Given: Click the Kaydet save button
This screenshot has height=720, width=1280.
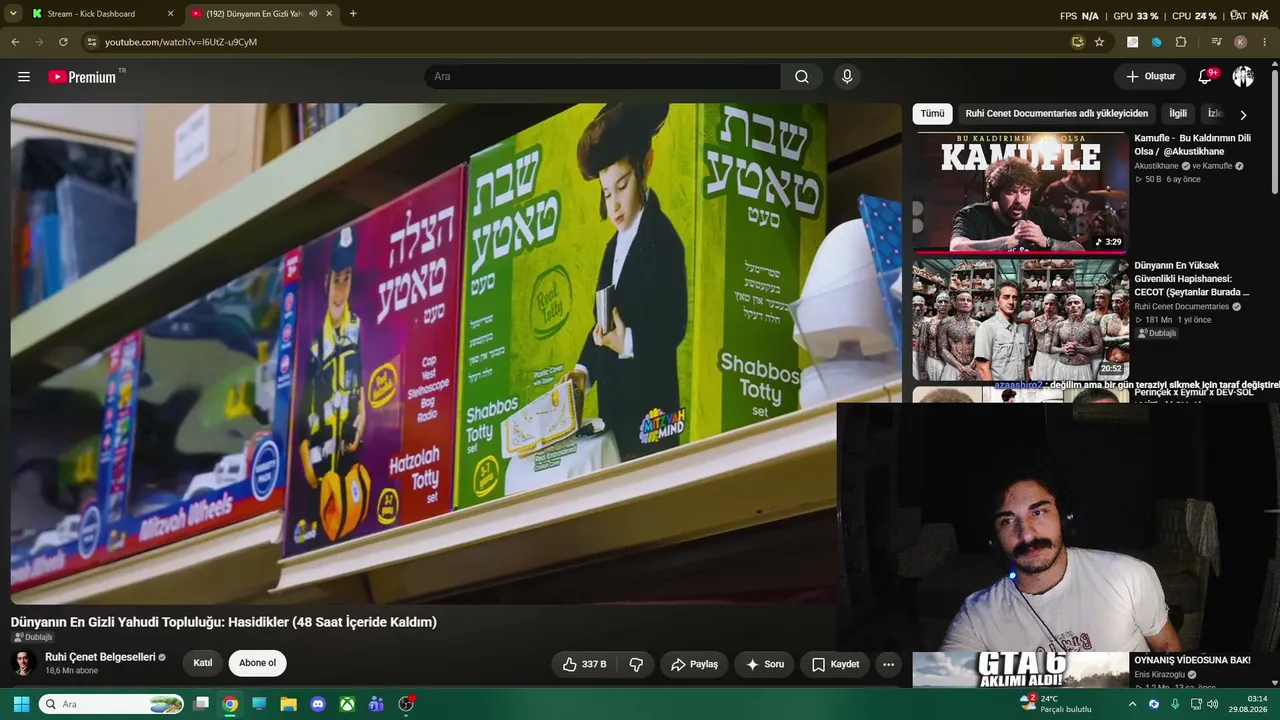Looking at the screenshot, I should pos(835,664).
